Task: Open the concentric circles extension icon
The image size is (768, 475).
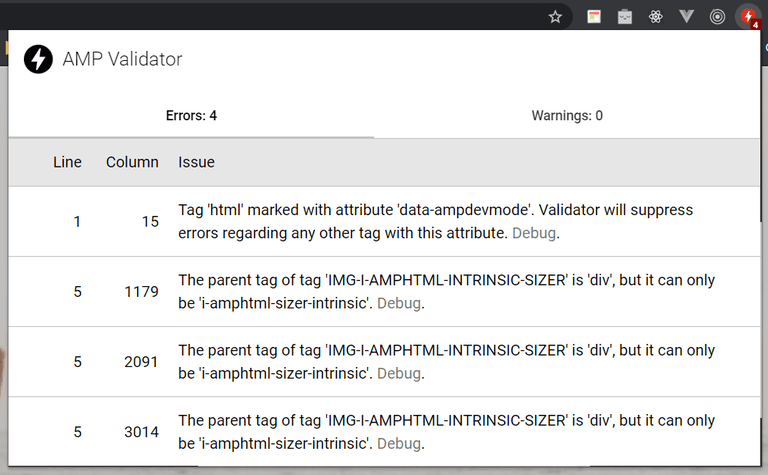Action: [717, 17]
